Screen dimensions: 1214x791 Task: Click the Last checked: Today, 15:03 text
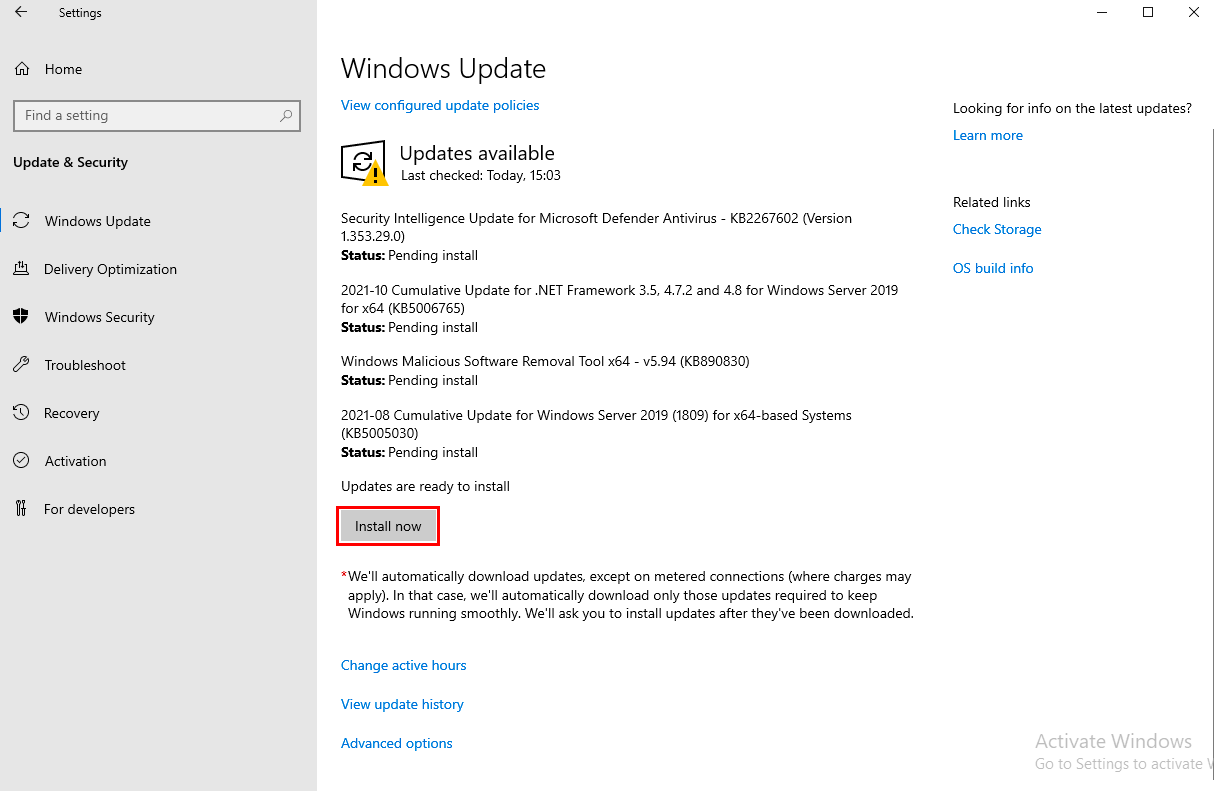(481, 175)
